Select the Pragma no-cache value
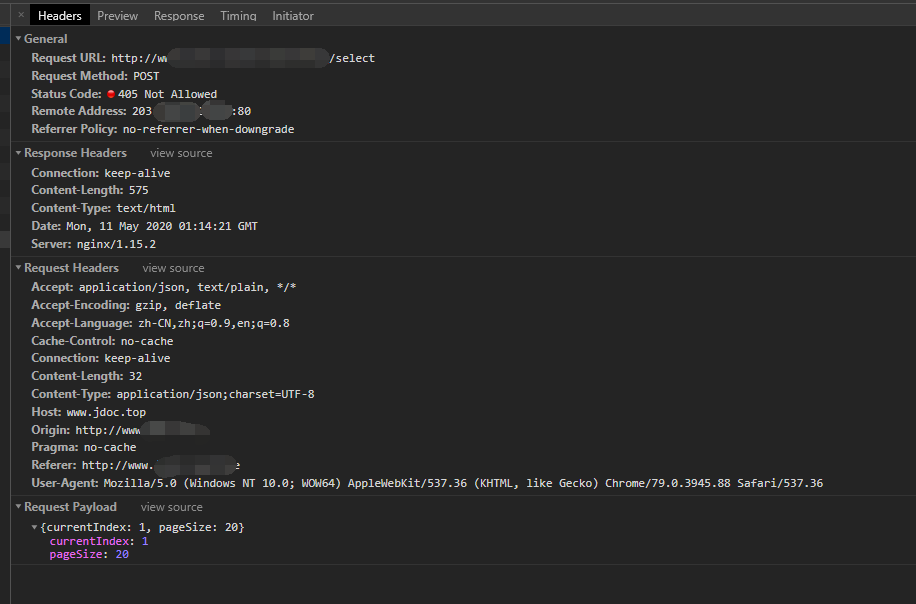 click(110, 447)
